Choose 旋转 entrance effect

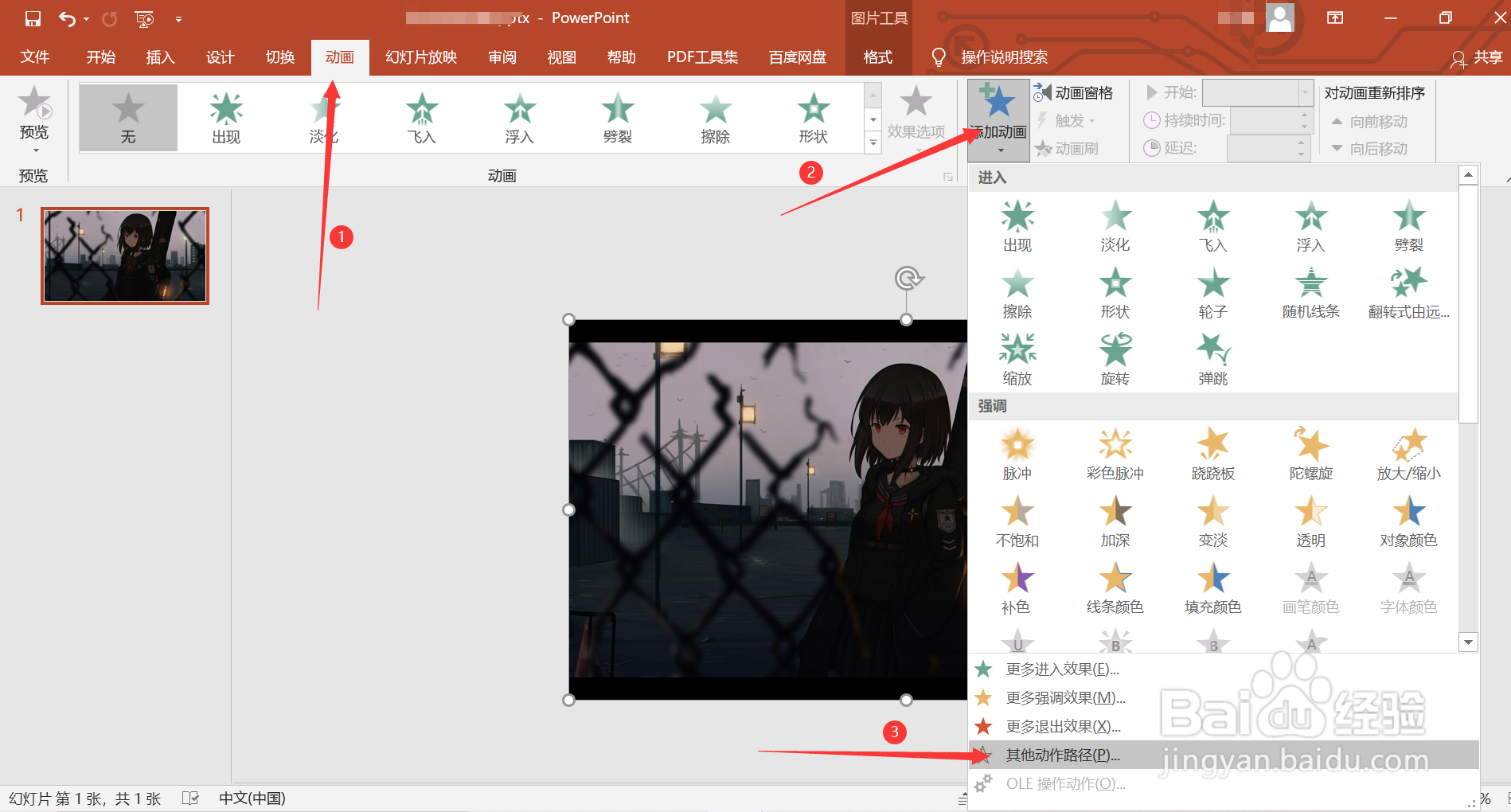coord(1115,360)
